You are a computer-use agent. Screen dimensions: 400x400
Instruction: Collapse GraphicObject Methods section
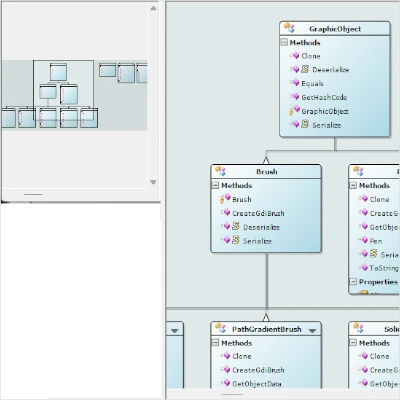coord(284,42)
